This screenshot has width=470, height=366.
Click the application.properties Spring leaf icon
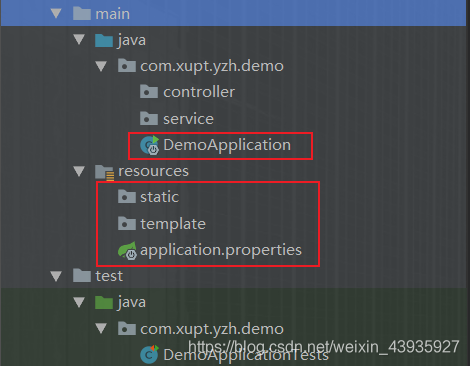(127, 250)
